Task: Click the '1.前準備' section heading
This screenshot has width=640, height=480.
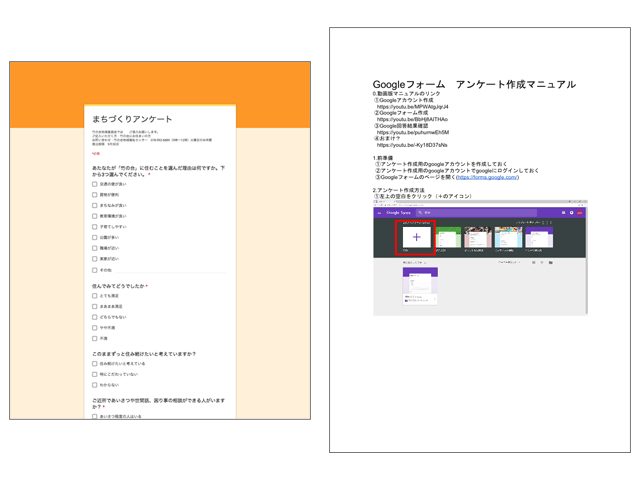Action: (383, 158)
